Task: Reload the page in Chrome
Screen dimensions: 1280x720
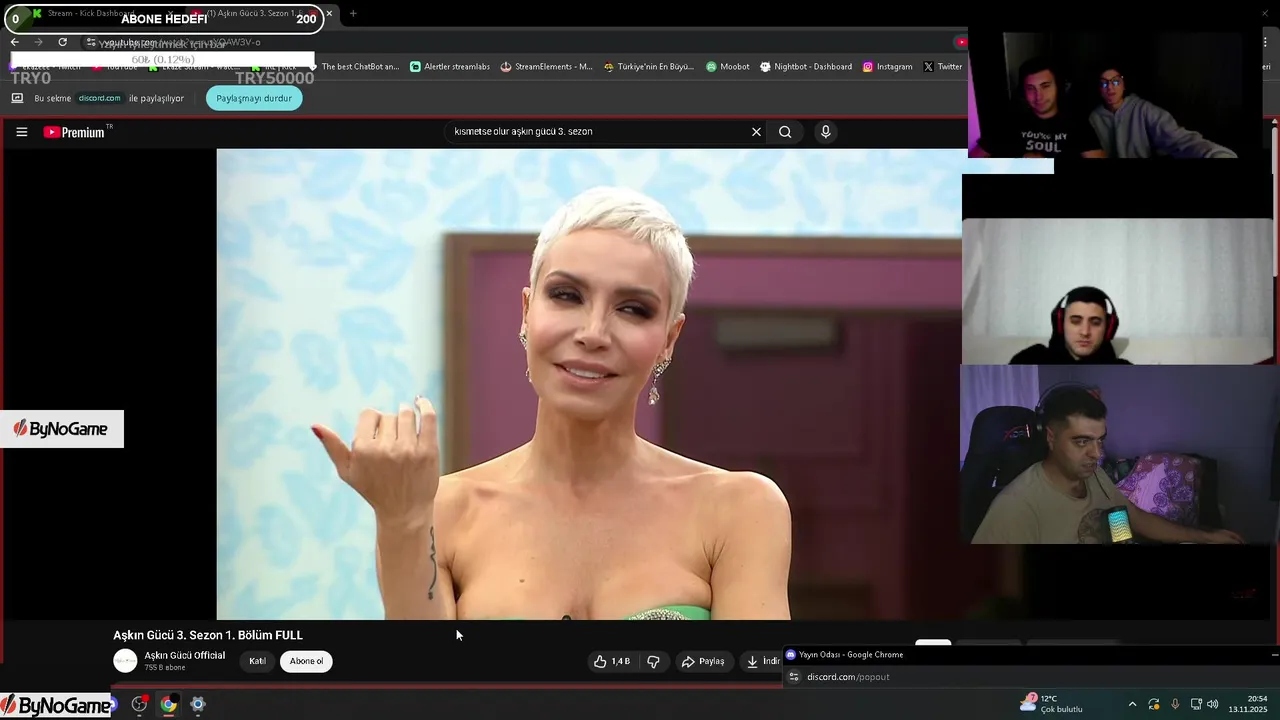Action: click(62, 42)
